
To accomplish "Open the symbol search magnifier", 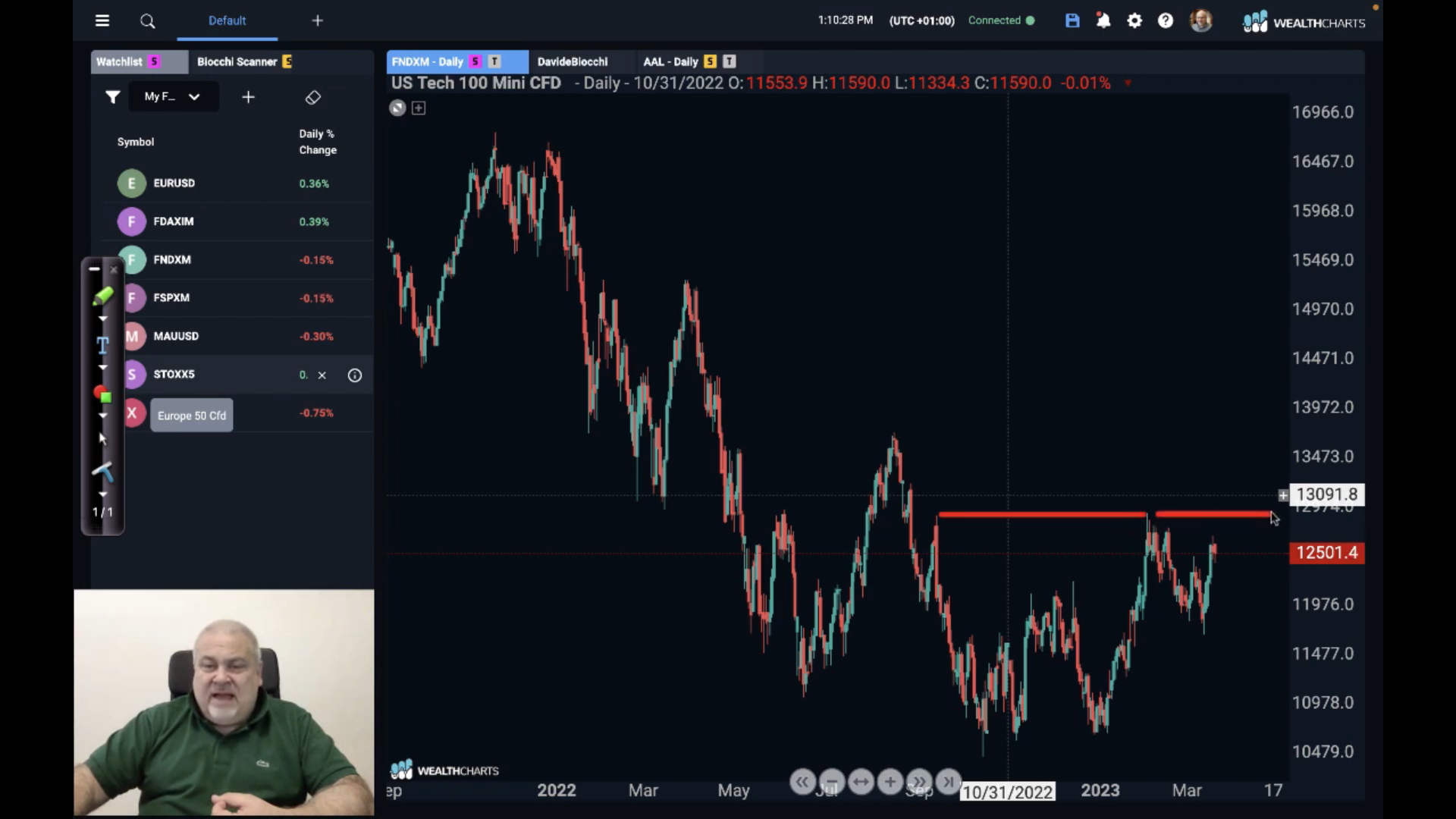I will pyautogui.click(x=148, y=21).
